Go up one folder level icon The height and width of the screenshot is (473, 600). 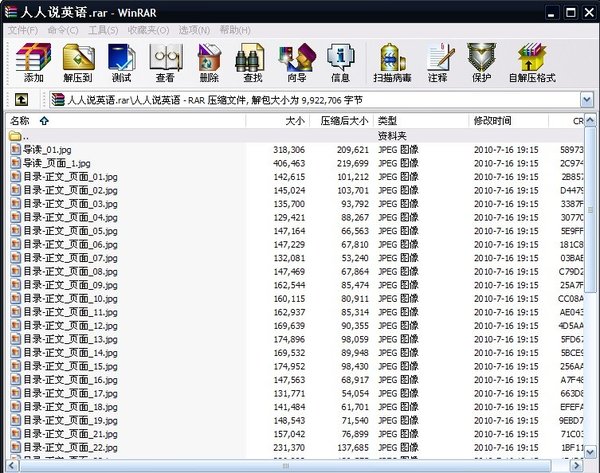coord(21,100)
